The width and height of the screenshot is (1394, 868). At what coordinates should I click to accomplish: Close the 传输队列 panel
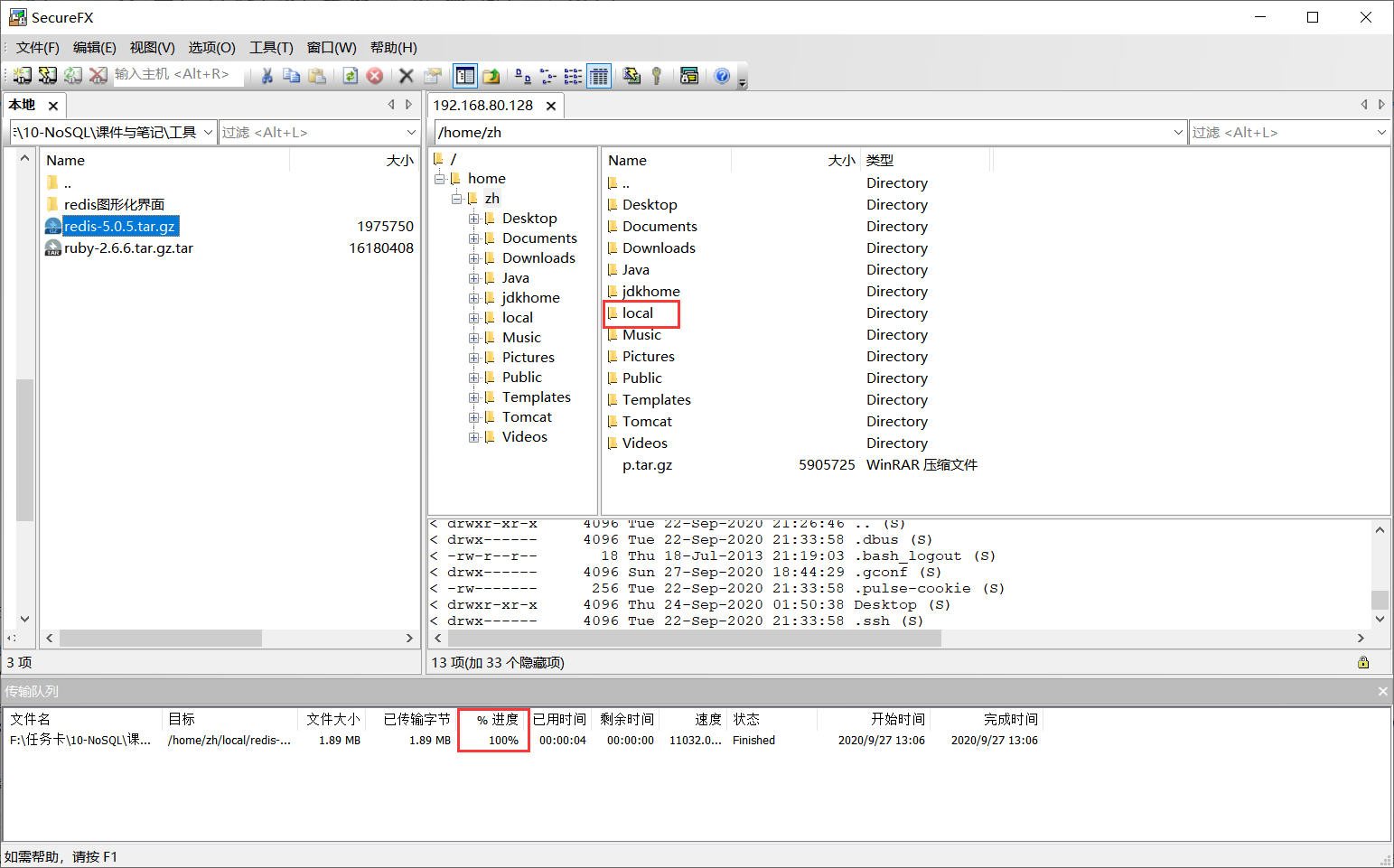pos(1382,691)
